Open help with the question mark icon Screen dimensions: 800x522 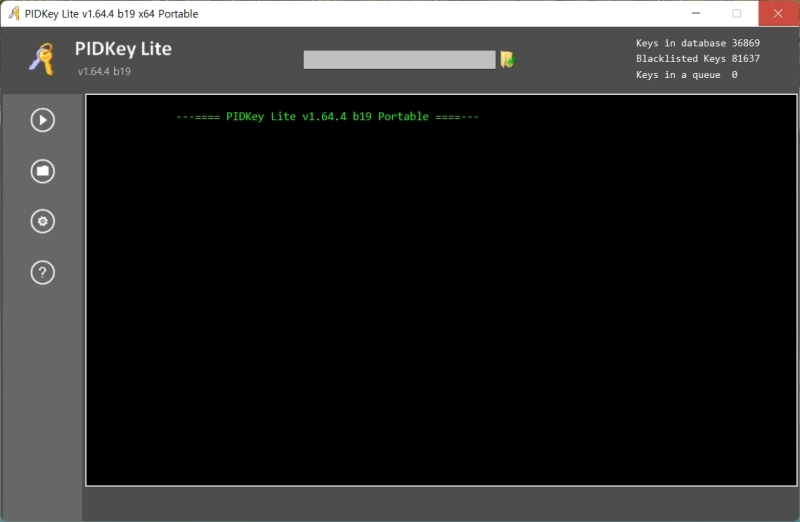click(42, 272)
